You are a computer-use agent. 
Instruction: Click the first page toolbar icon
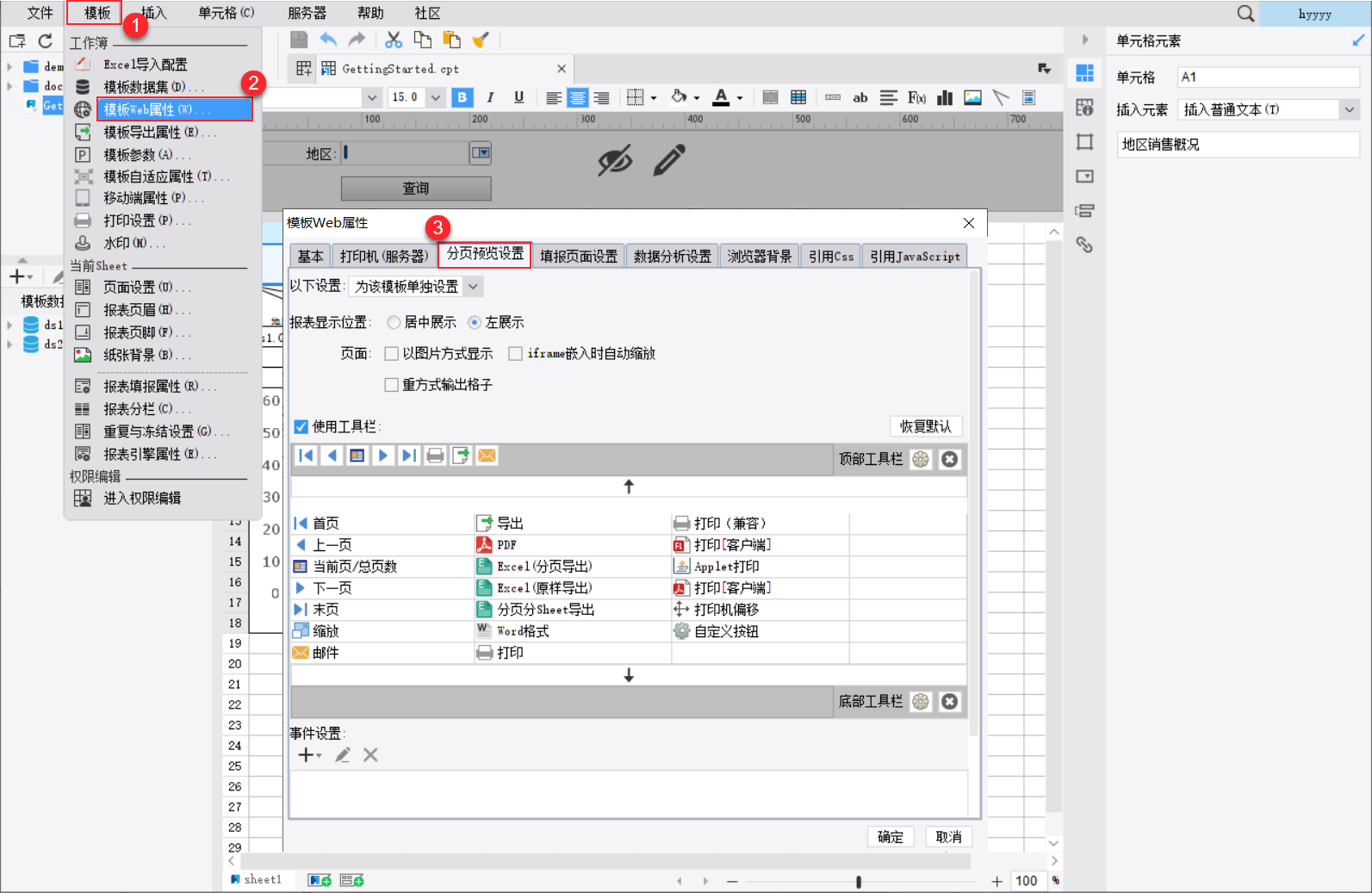[x=306, y=456]
